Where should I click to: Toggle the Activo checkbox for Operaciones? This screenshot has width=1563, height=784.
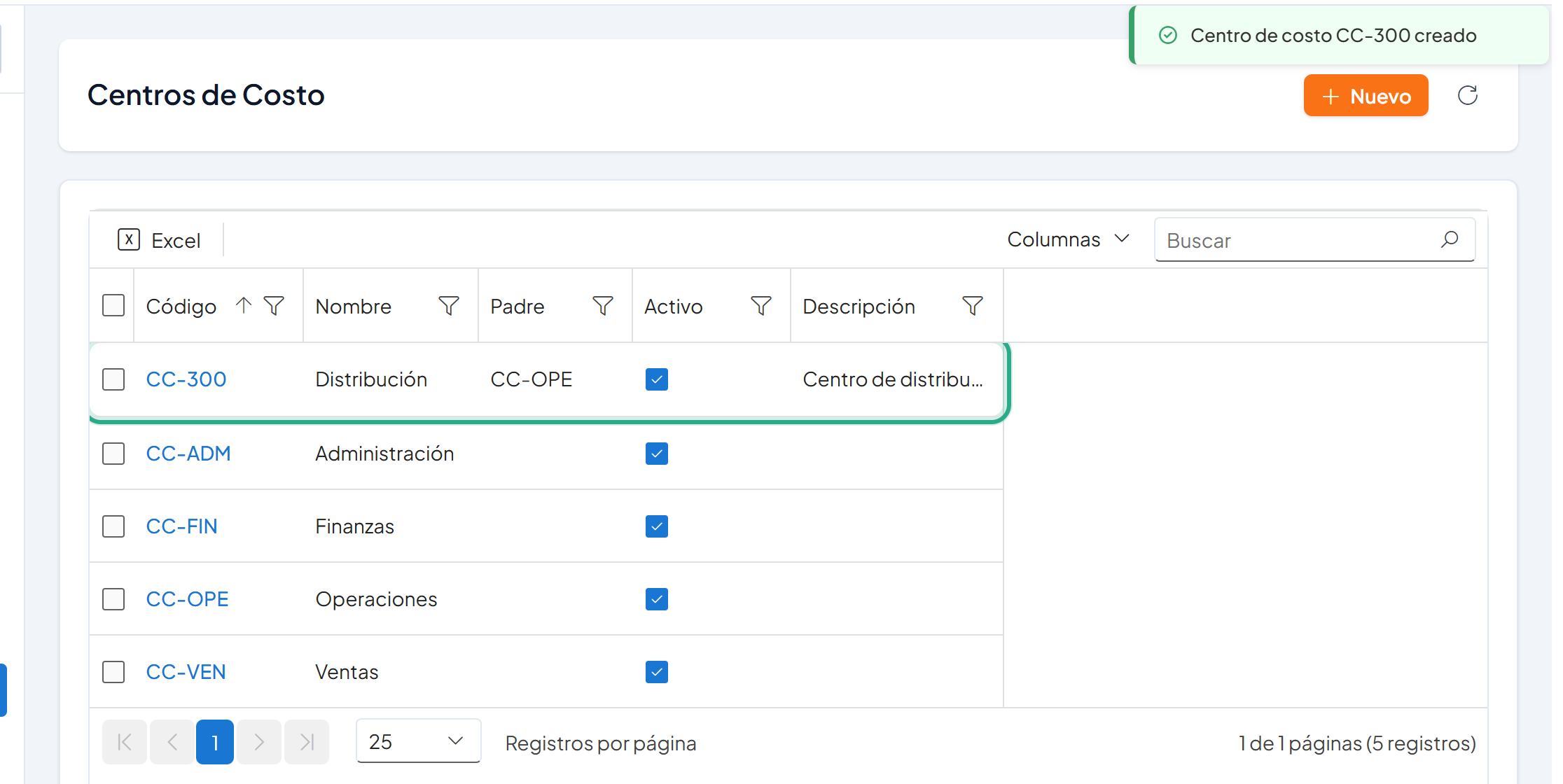pos(657,599)
